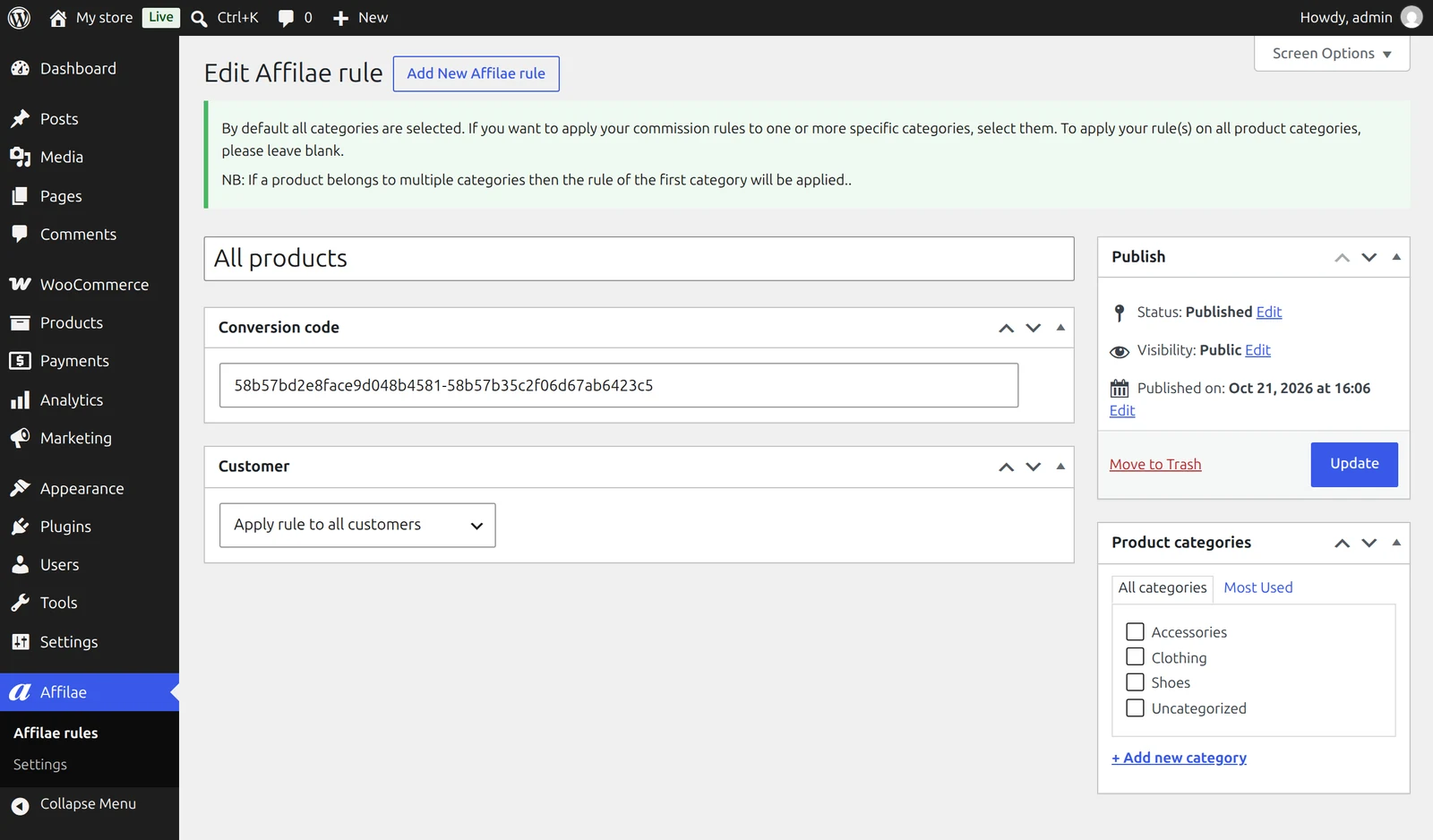Move Conversion code box up
This screenshot has width=1433, height=840.
[1007, 328]
